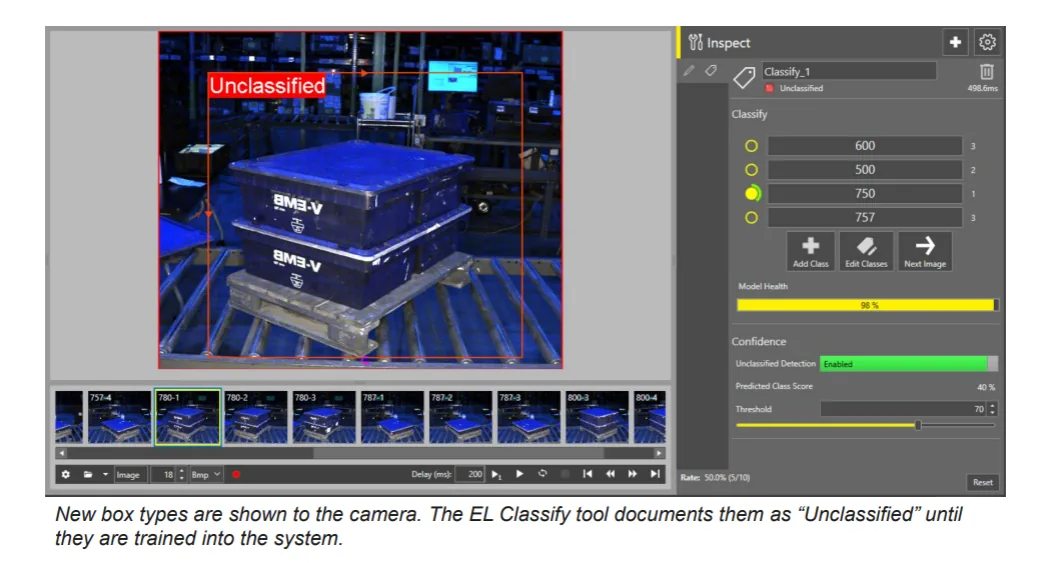1042x563 pixels.
Task: Click the Threshold value field showing 70
Action: 904,409
